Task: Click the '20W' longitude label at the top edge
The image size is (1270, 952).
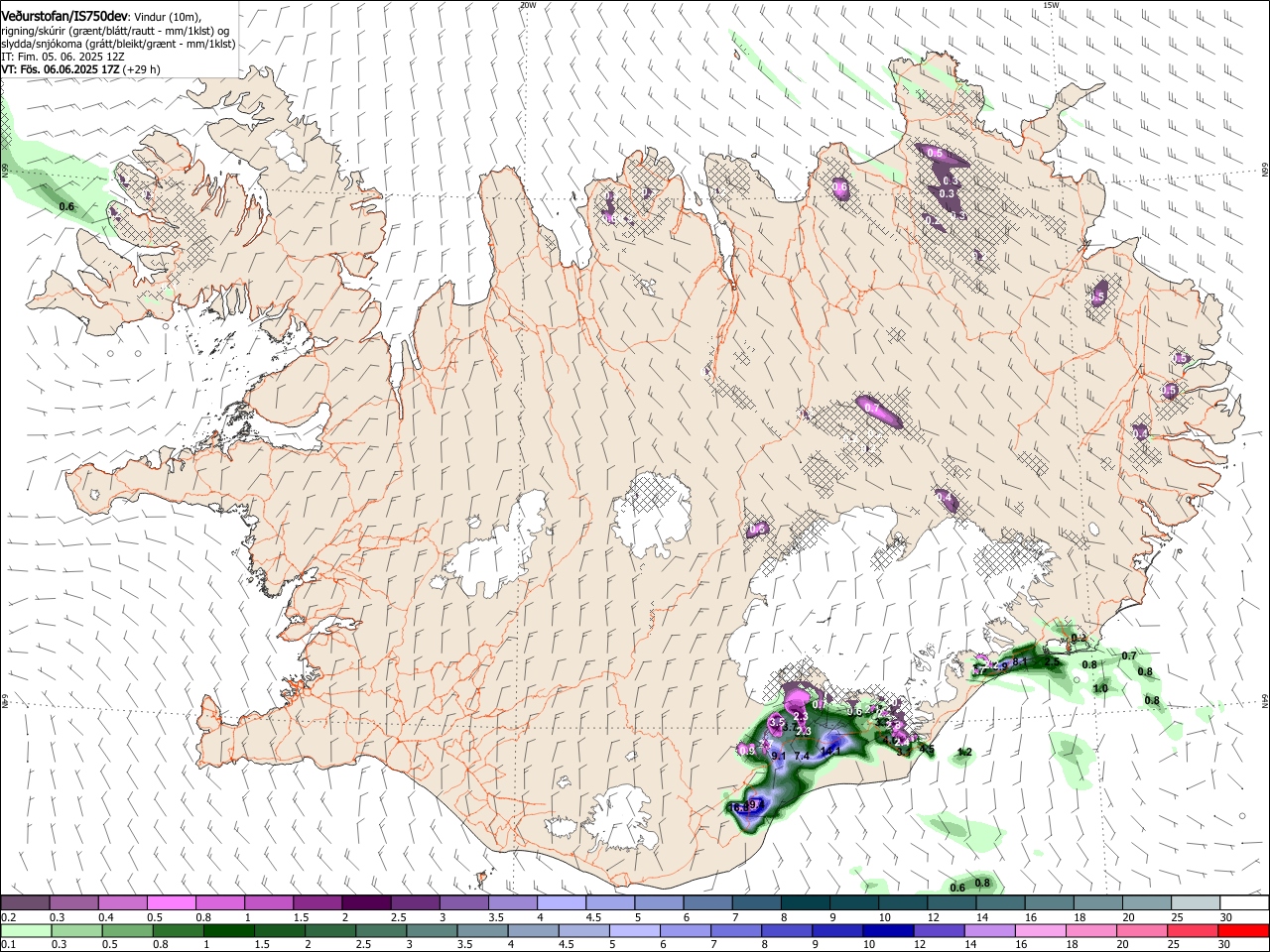Action: [528, 5]
